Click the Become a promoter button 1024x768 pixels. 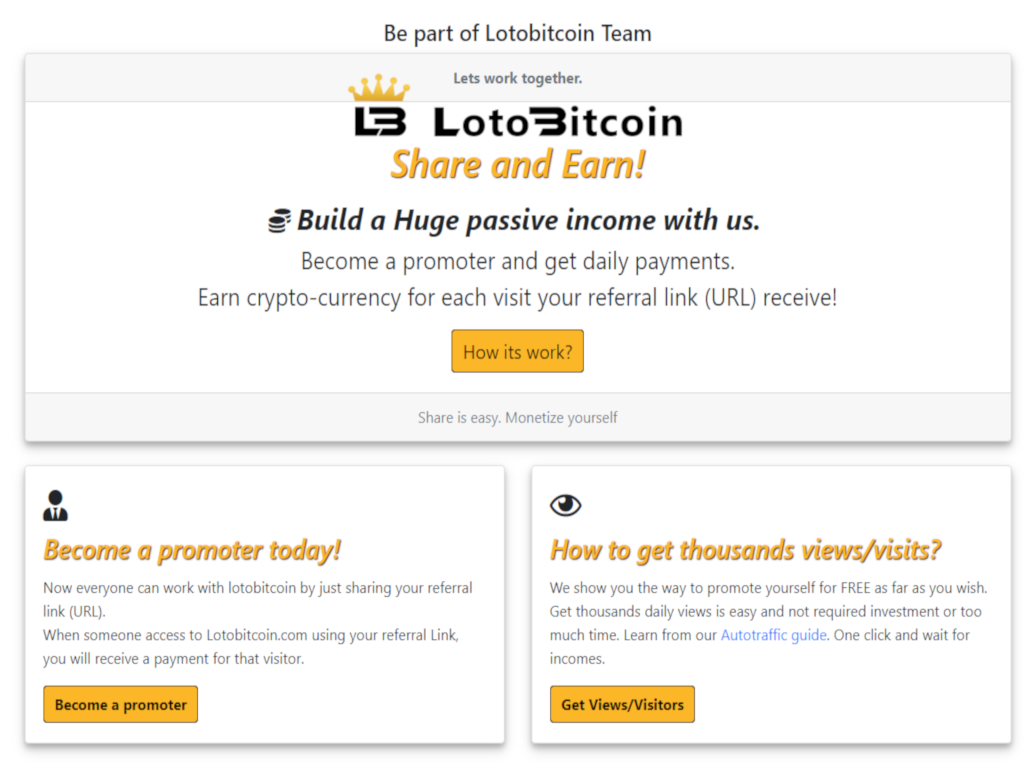tap(121, 705)
